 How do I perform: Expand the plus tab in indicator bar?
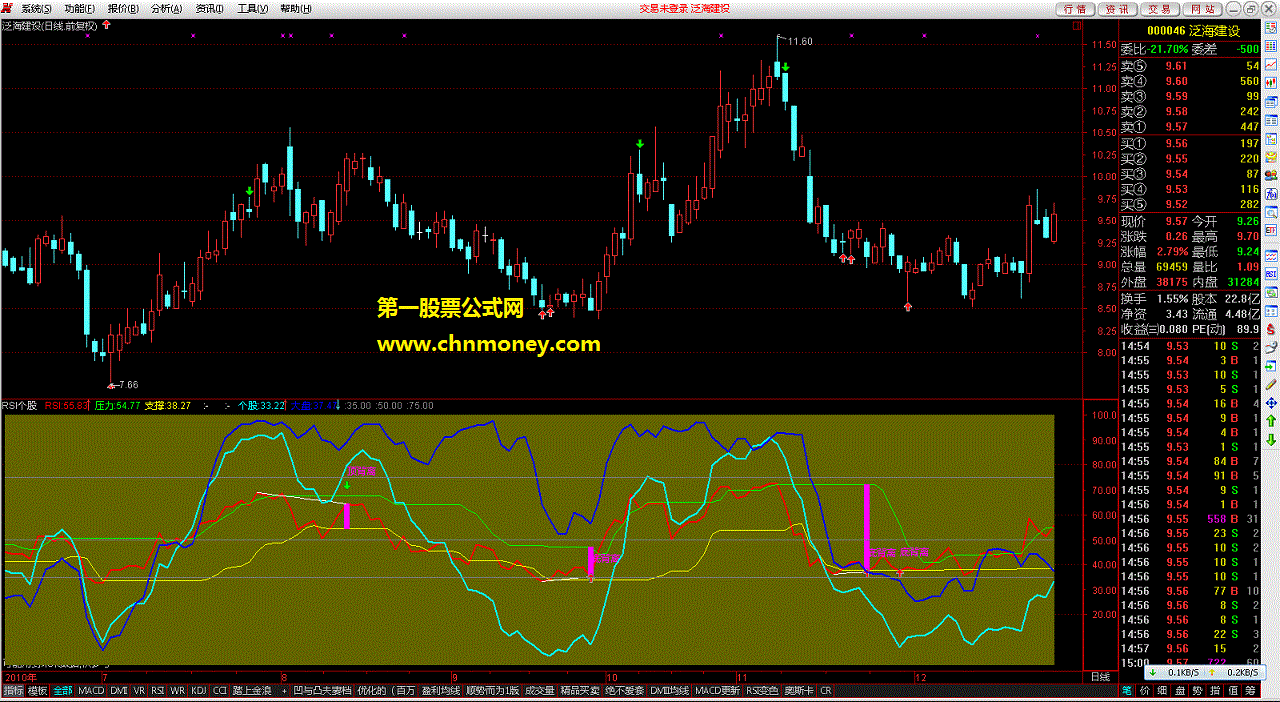click(x=284, y=690)
